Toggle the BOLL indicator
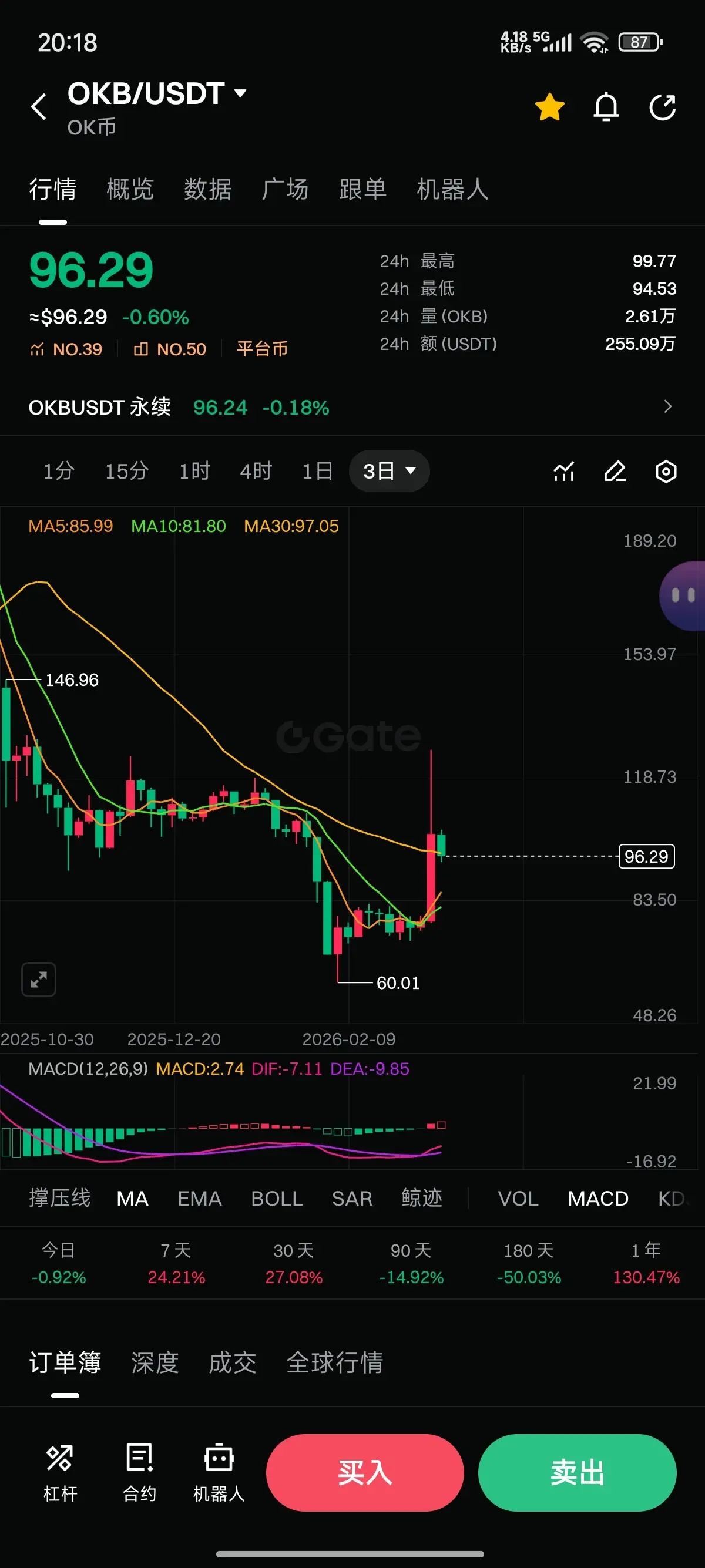705x1568 pixels. tap(277, 1198)
